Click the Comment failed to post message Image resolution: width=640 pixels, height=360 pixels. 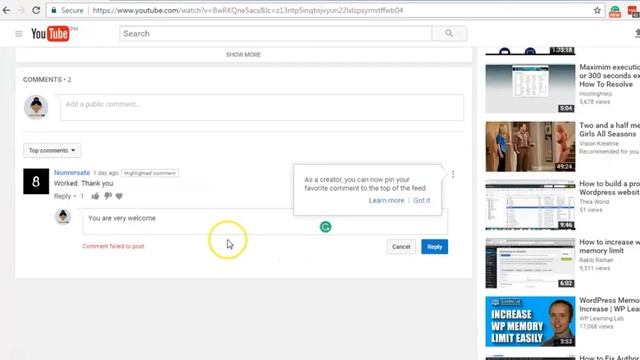(113, 246)
